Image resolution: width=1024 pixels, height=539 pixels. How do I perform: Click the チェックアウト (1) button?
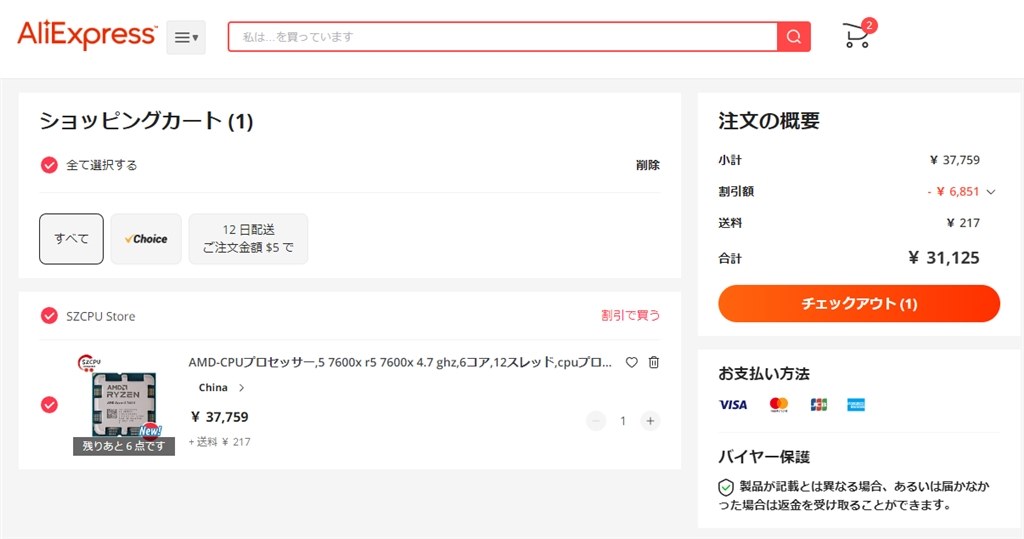click(859, 303)
